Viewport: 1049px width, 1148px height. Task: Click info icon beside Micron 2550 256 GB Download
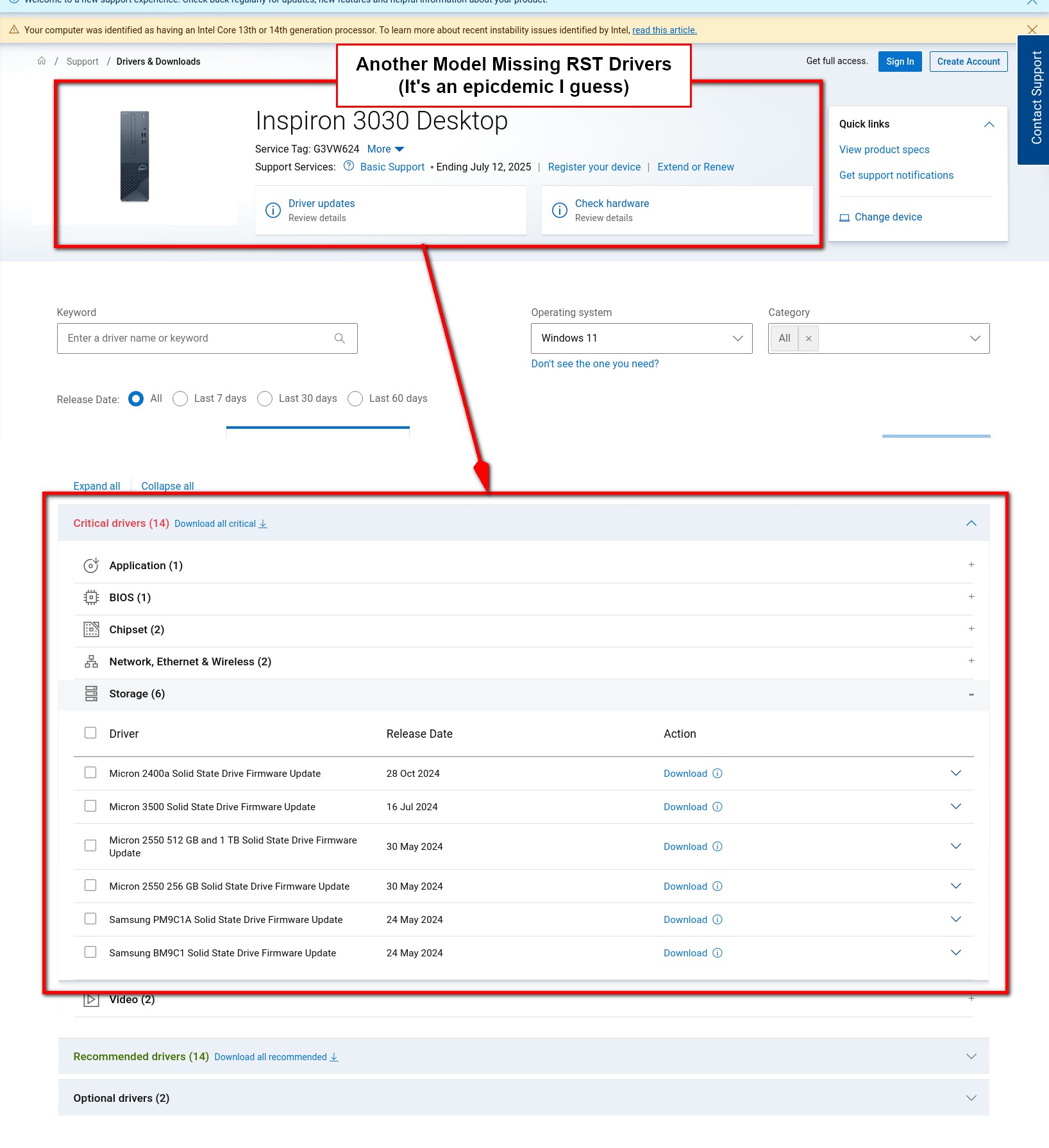click(x=718, y=886)
